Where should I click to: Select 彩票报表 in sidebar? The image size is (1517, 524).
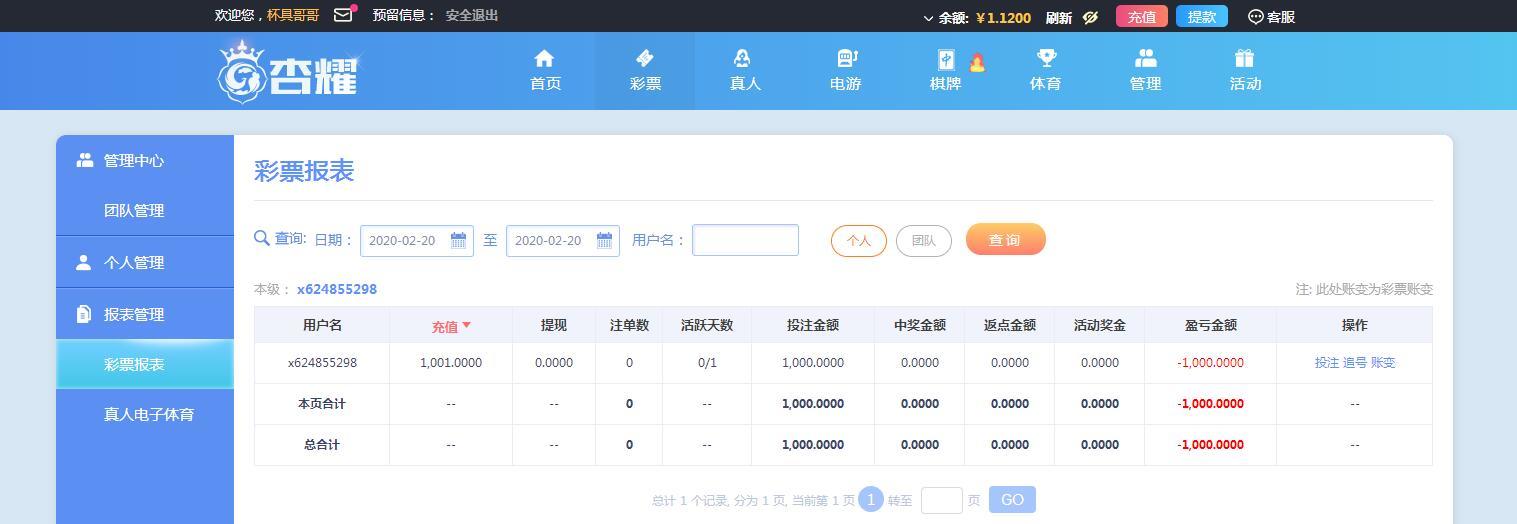click(x=145, y=364)
